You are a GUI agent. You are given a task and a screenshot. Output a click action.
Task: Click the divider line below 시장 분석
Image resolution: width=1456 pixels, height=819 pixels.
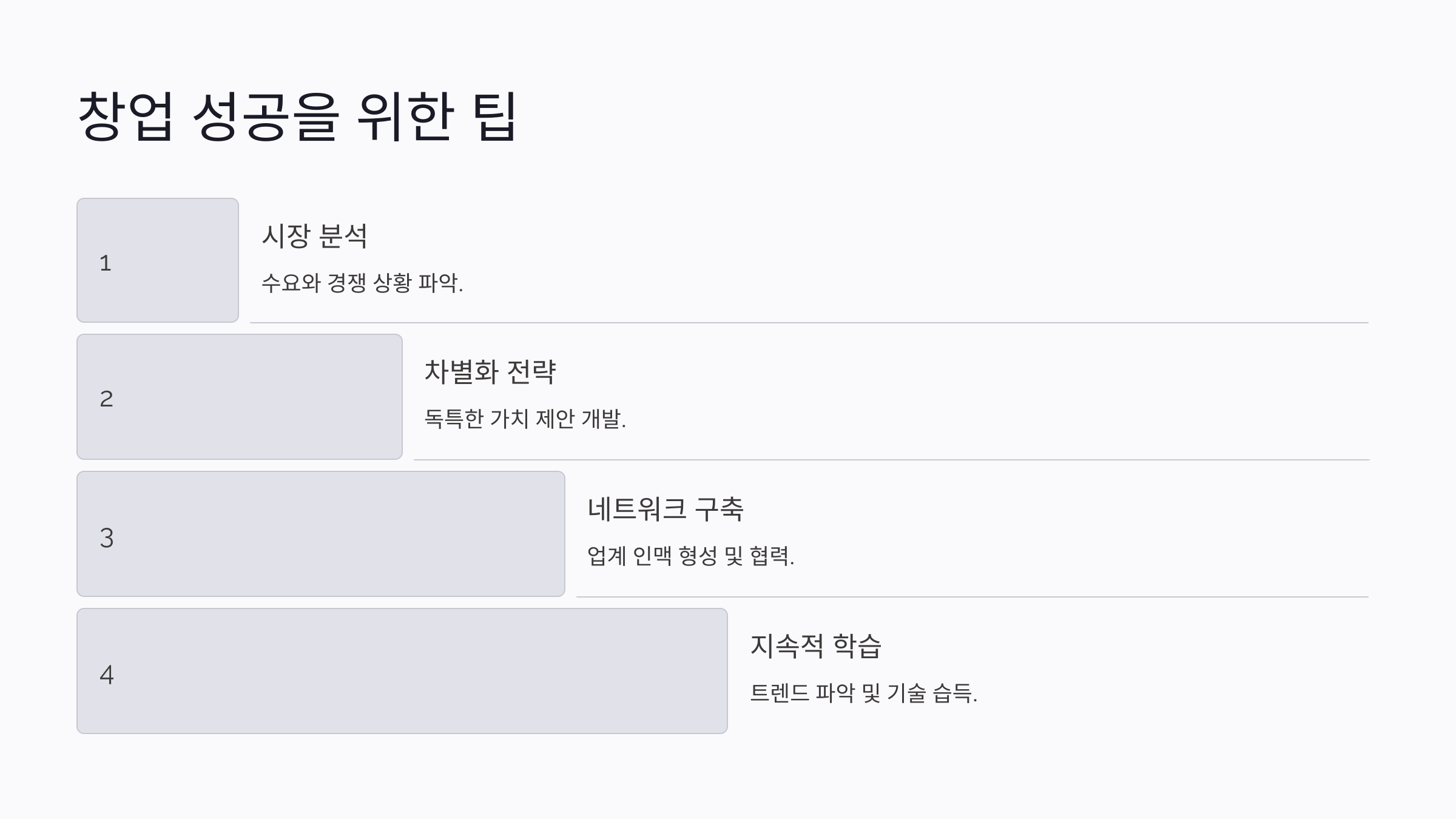[809, 323]
